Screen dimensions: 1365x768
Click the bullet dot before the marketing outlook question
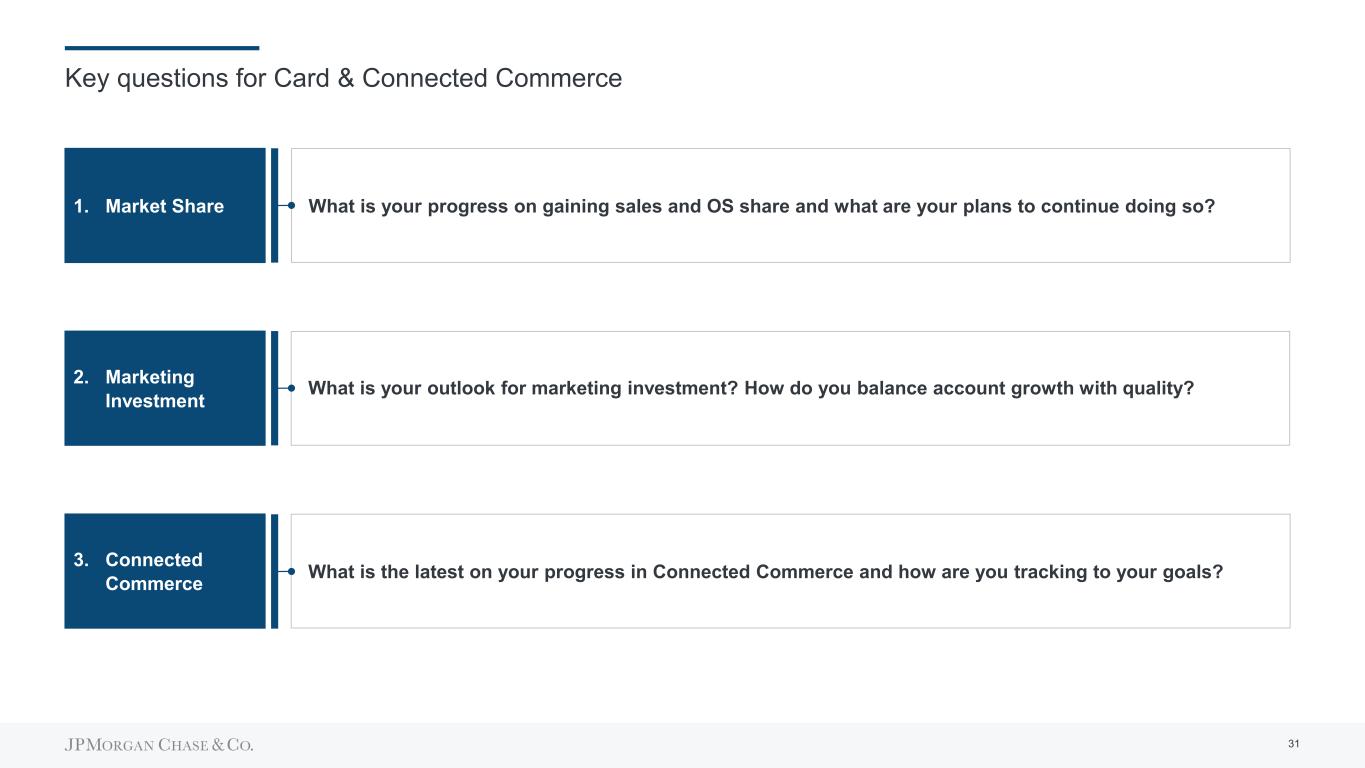(x=291, y=388)
